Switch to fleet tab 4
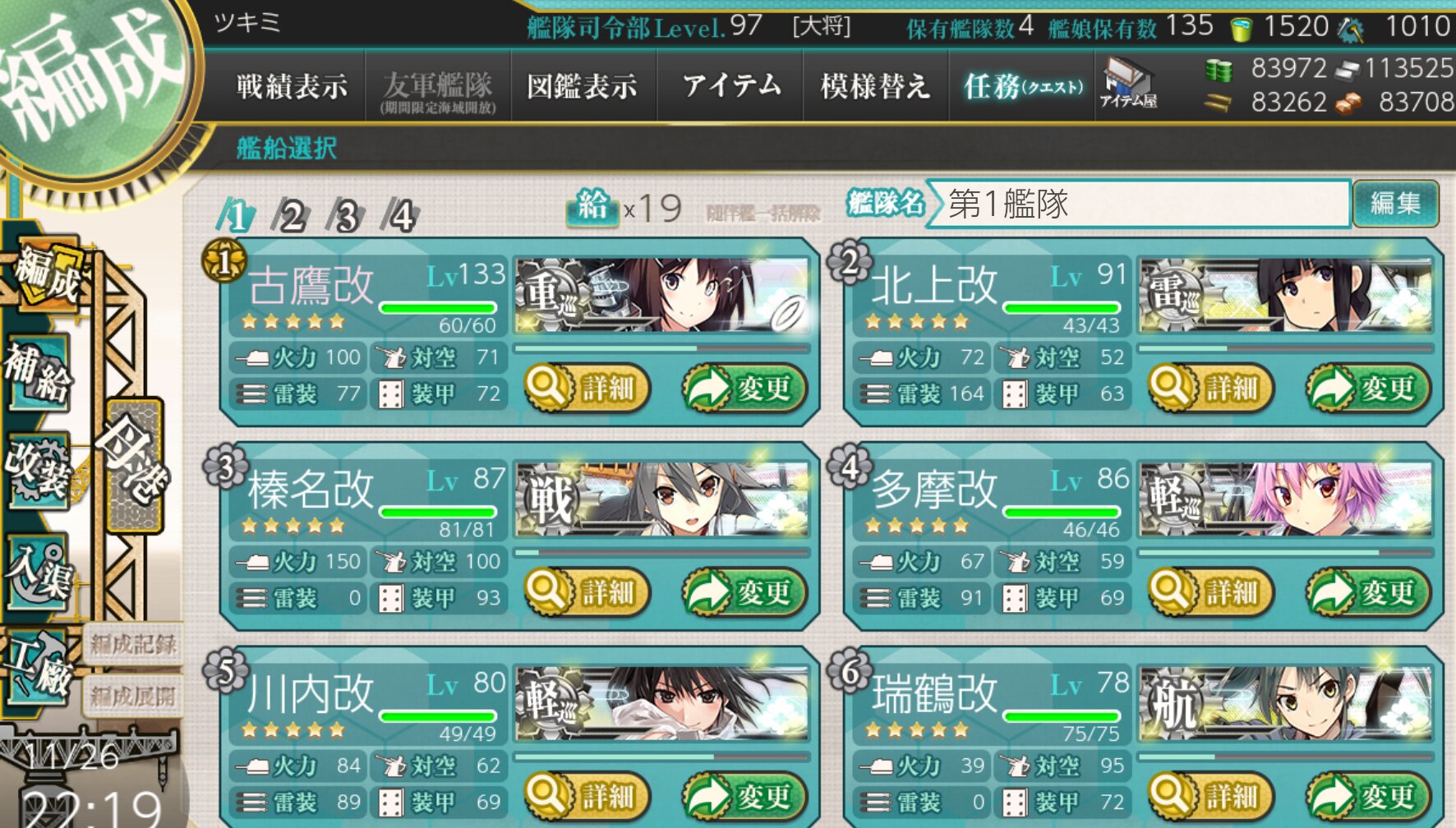Viewport: 1456px width, 828px height. (x=401, y=216)
